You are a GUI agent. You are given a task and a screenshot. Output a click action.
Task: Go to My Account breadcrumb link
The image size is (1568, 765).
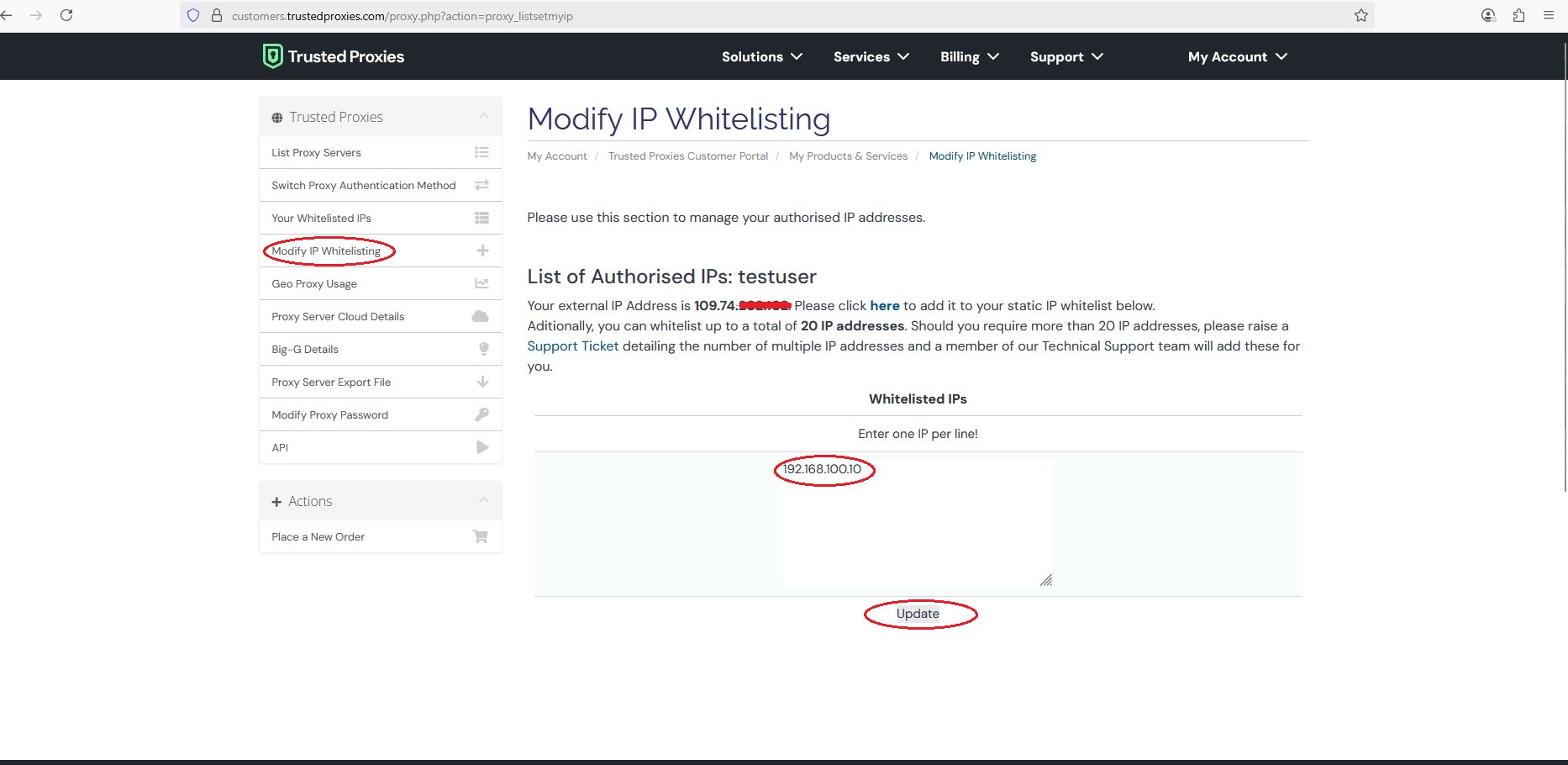[557, 156]
